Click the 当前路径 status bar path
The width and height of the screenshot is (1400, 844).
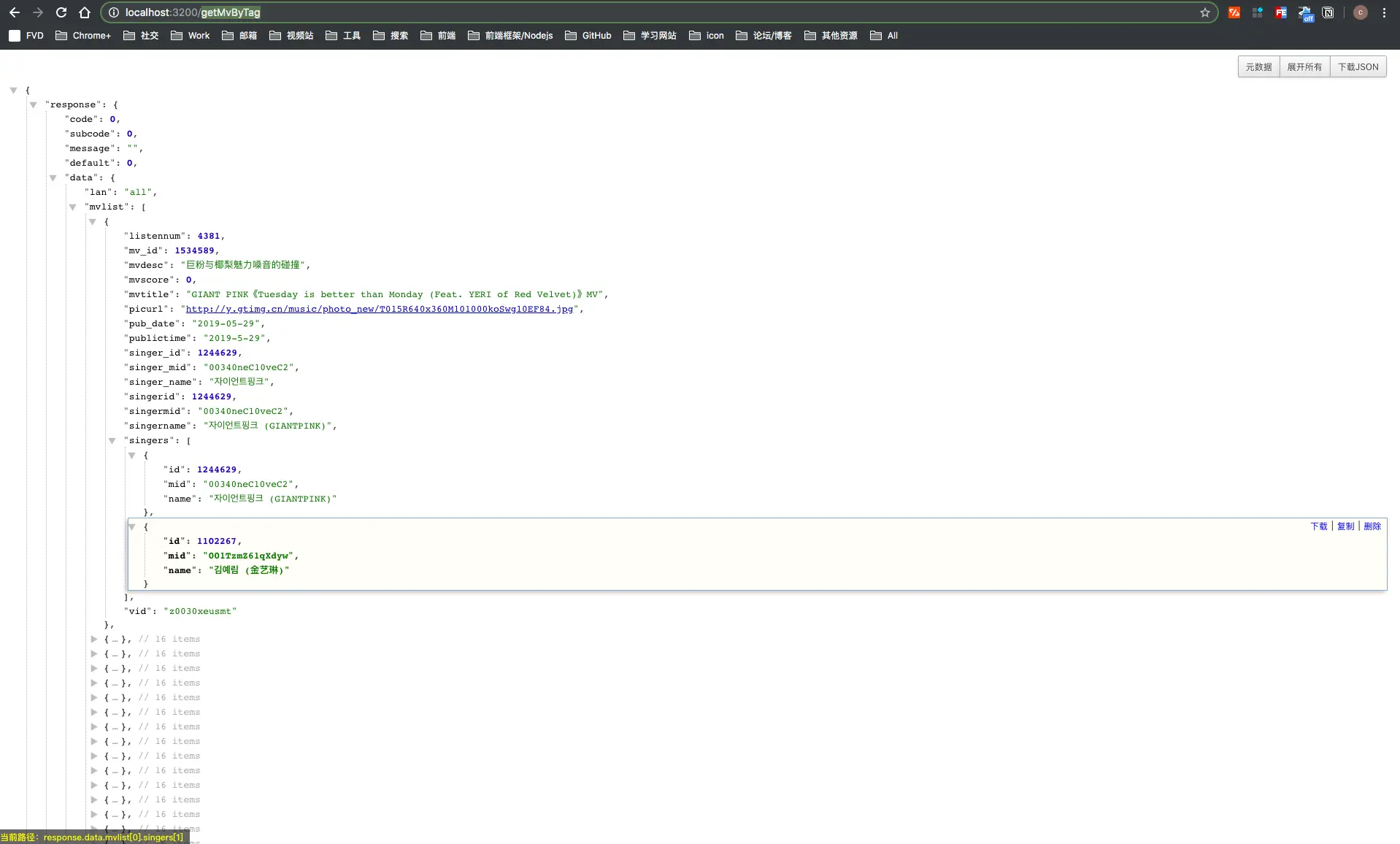click(x=93, y=837)
